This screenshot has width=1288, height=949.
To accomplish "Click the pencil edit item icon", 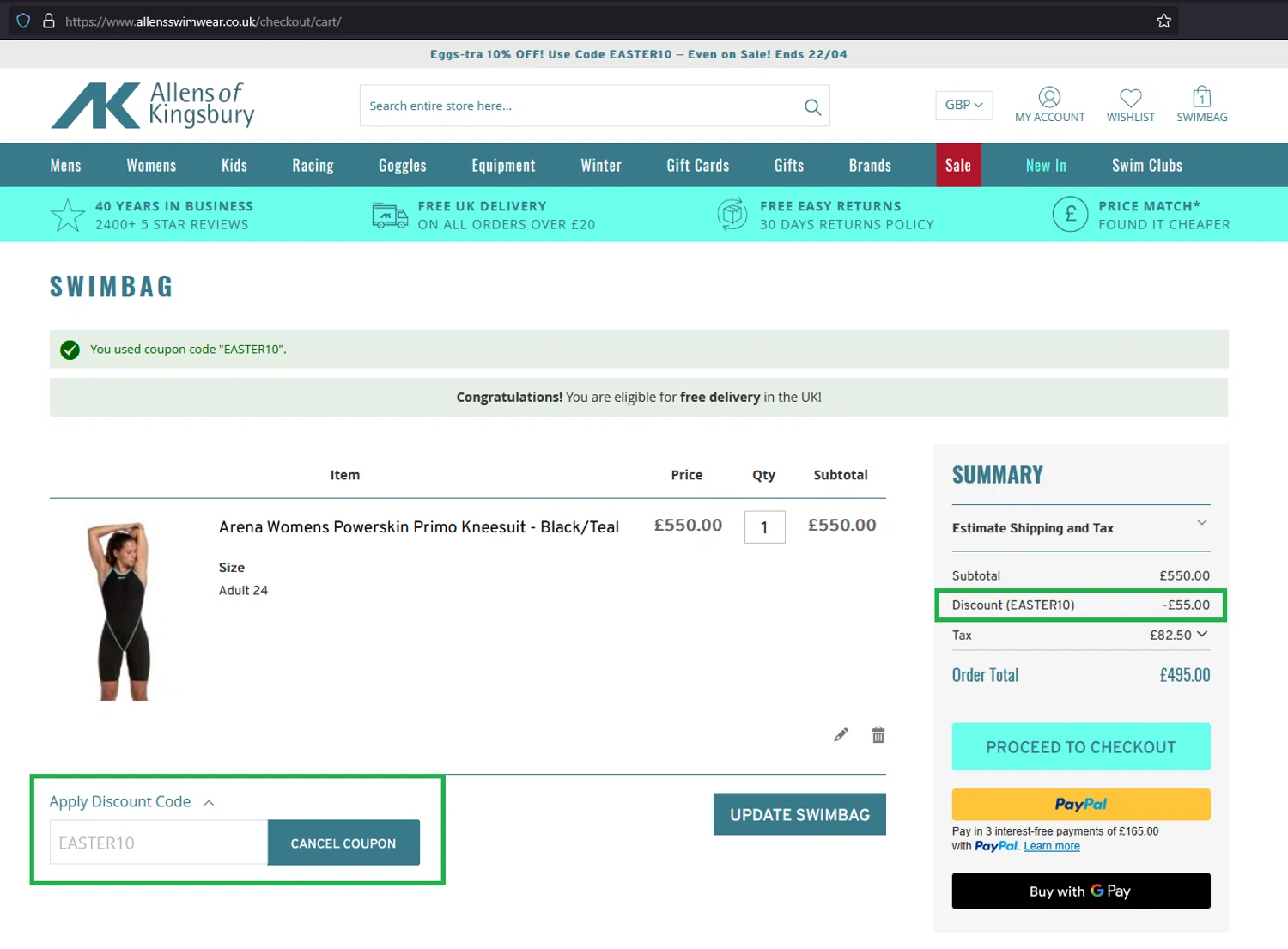I will pyautogui.click(x=841, y=734).
